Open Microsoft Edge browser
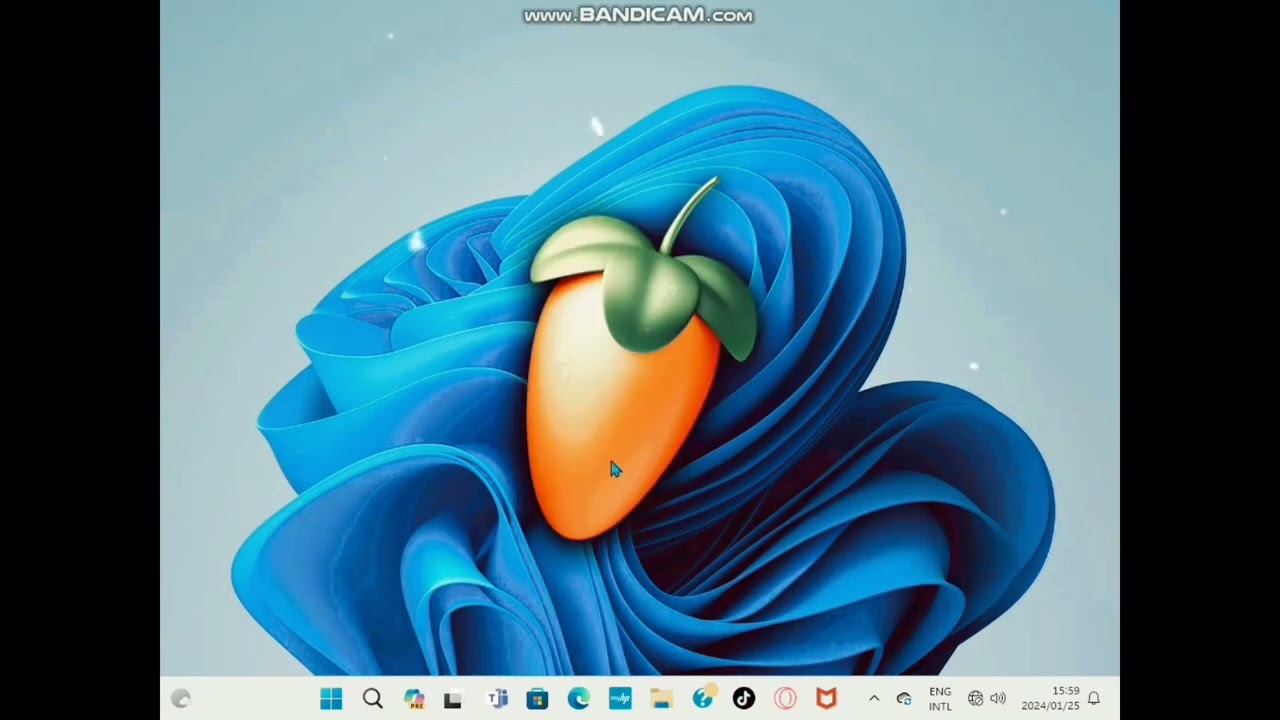The width and height of the screenshot is (1280, 720). pyautogui.click(x=579, y=698)
